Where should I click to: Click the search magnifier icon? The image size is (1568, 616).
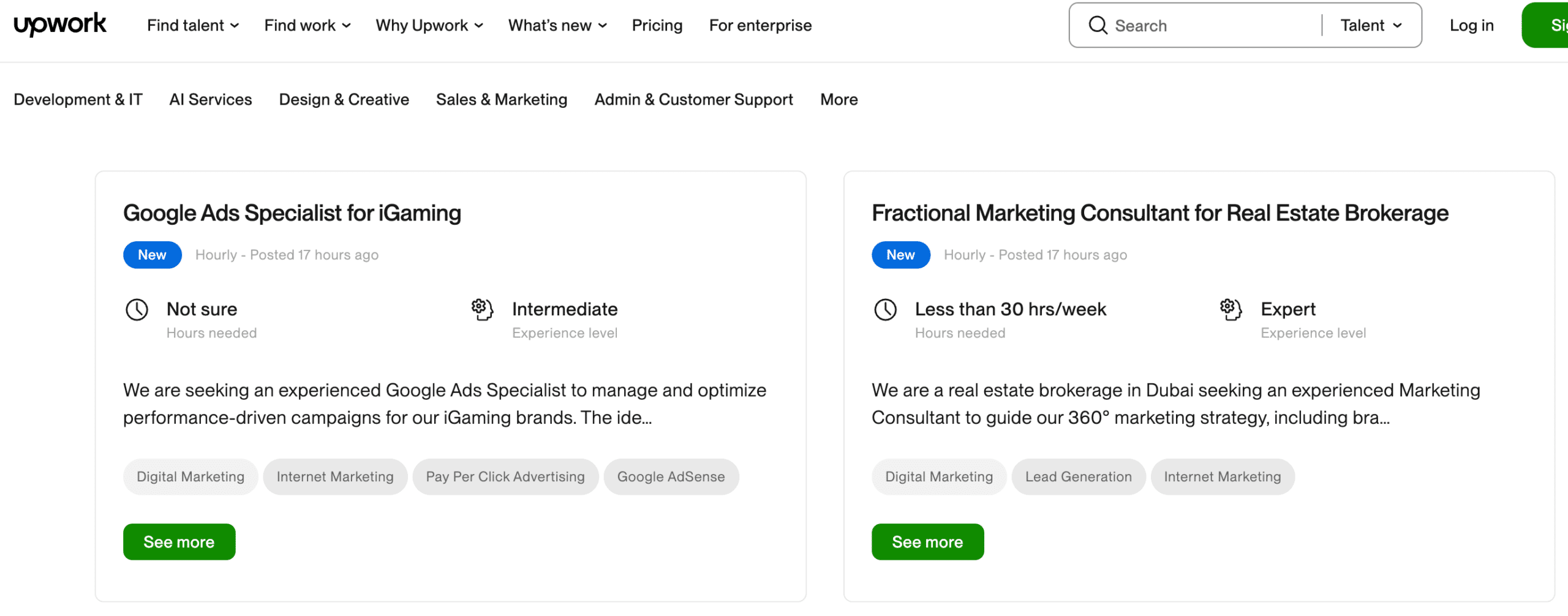pos(1098,25)
